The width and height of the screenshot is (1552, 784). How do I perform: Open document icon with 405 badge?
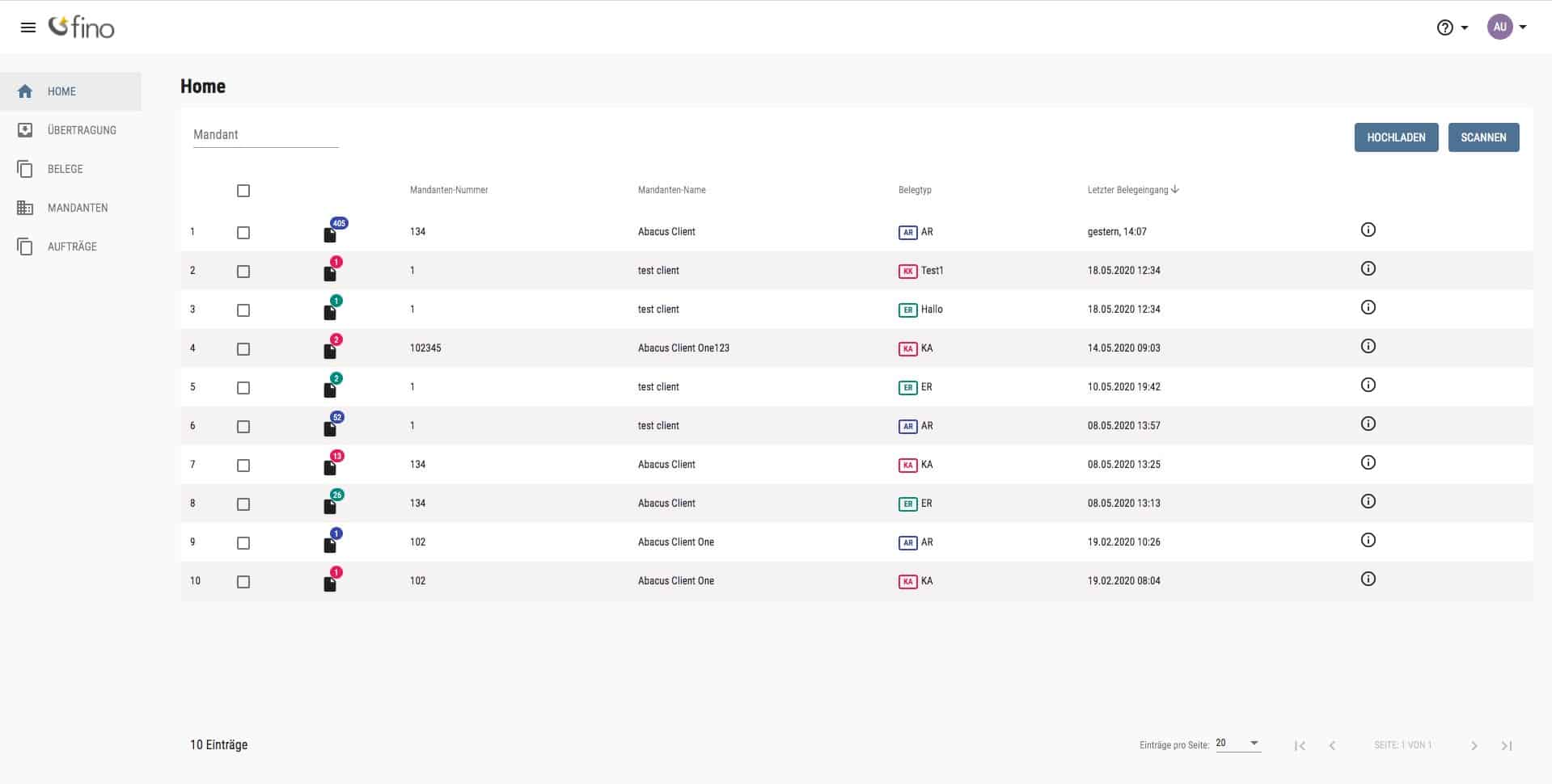click(330, 235)
